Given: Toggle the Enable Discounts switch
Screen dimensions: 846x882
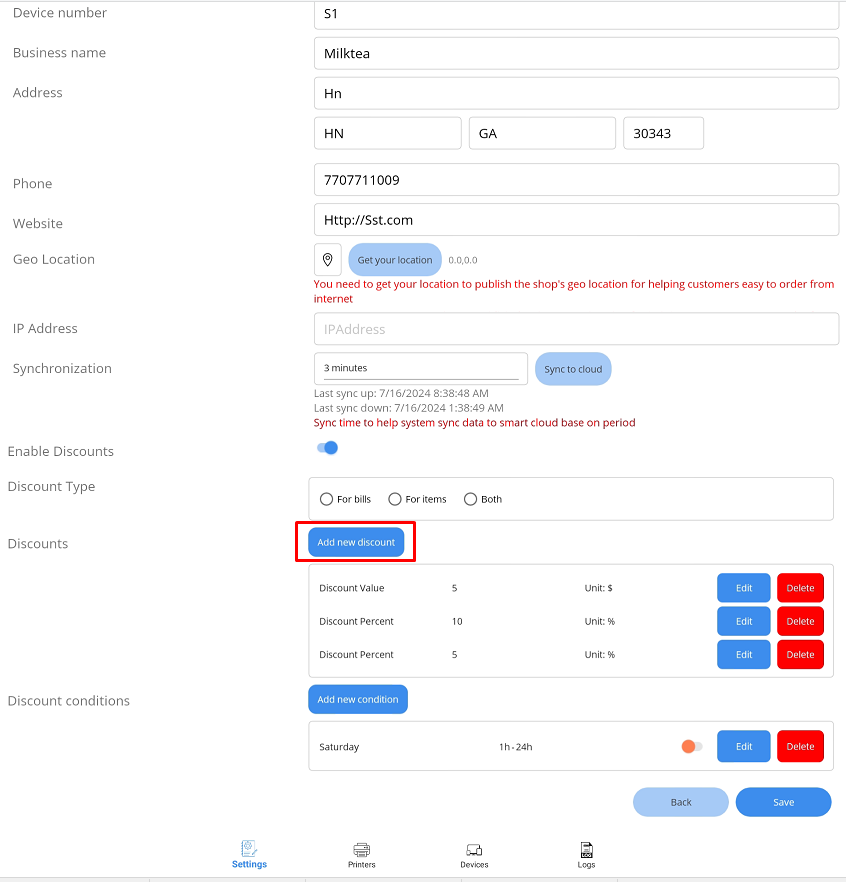Looking at the screenshot, I should pyautogui.click(x=328, y=448).
